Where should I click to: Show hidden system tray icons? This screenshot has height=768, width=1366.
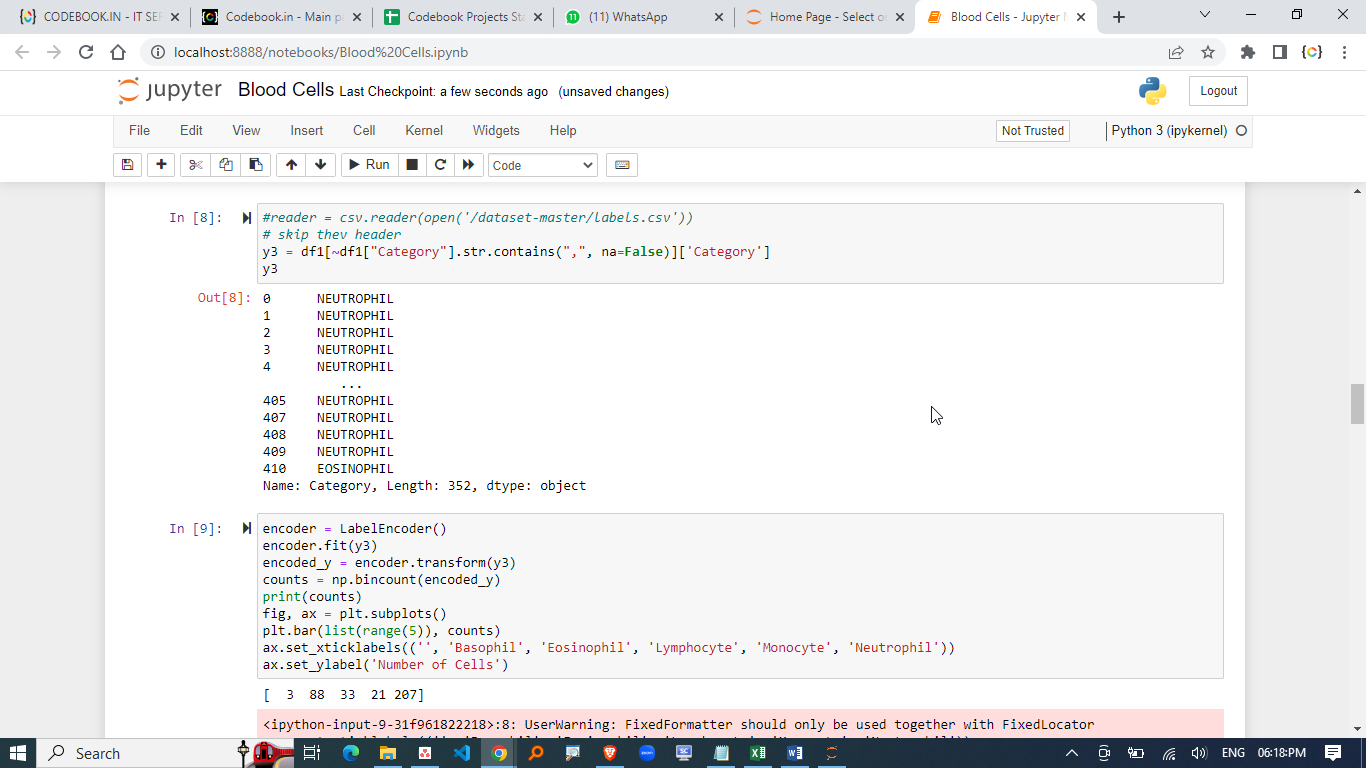click(x=1072, y=753)
